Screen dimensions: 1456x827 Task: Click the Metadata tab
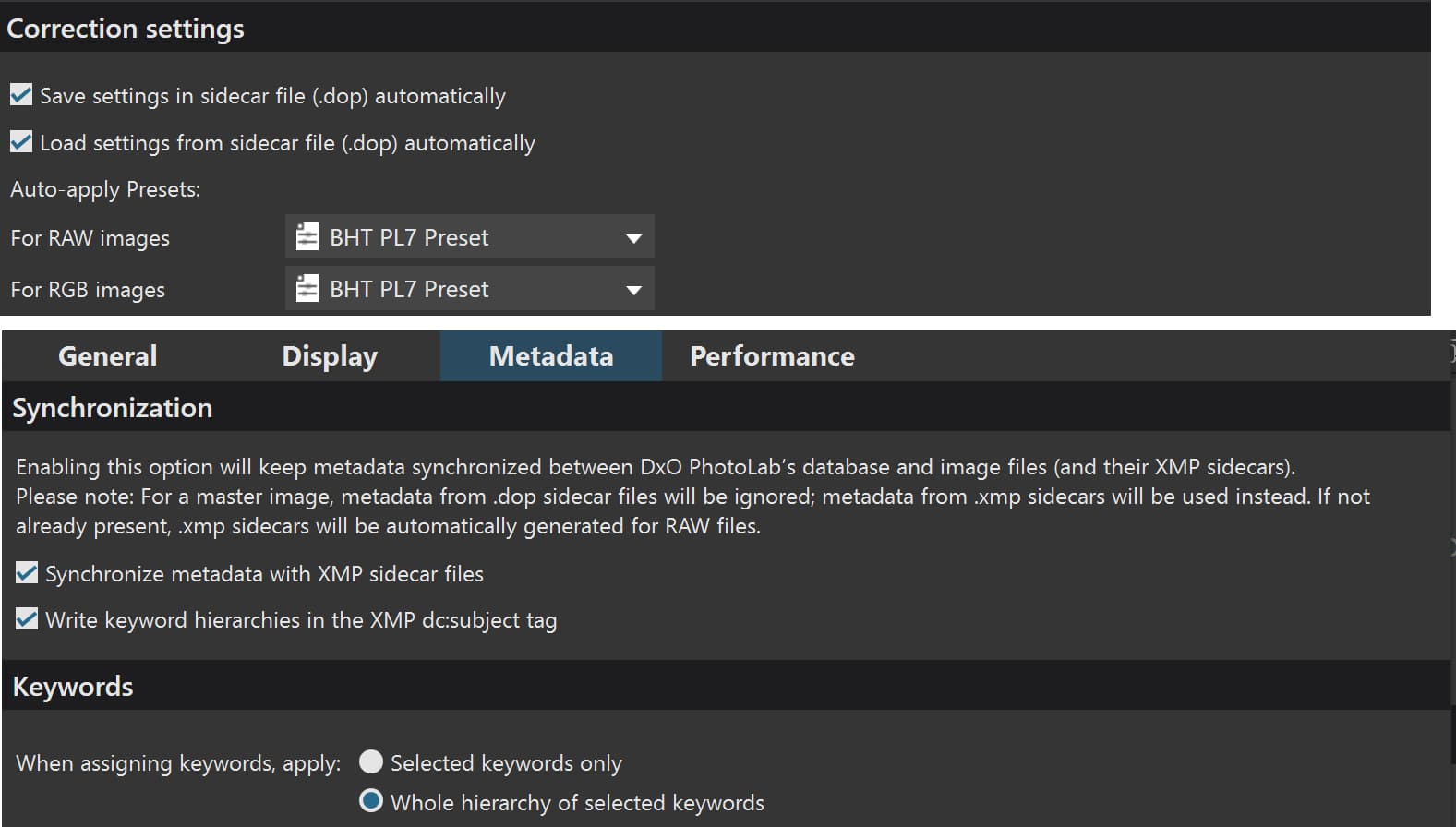click(x=550, y=356)
